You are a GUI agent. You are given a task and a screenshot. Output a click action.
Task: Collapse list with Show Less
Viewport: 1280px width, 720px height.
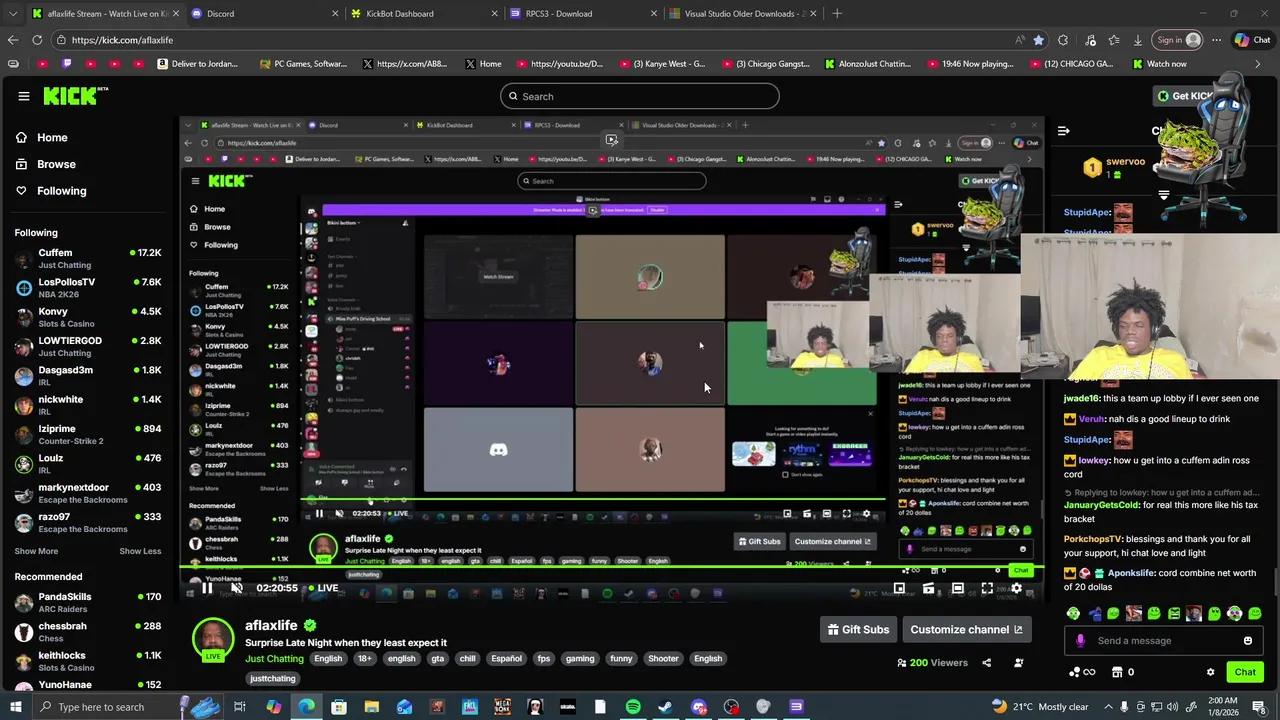coord(140,551)
